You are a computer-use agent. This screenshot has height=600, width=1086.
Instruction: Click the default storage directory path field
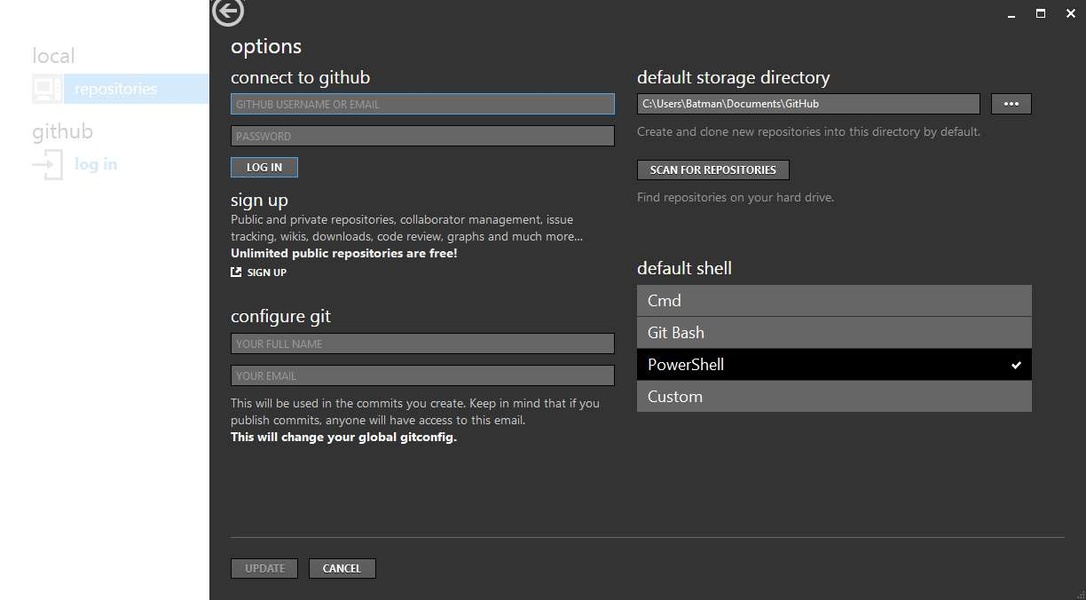point(808,104)
